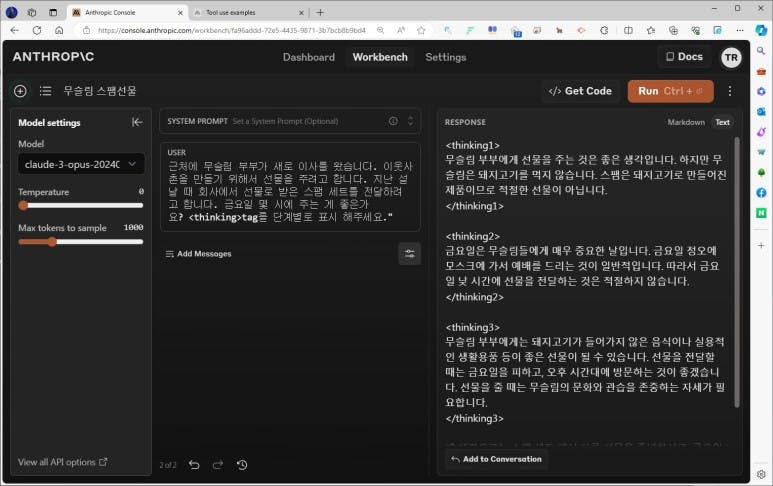The height and width of the screenshot is (486, 773).
Task: Adjust the Max tokens to sample slider
Action: [x=81, y=242]
